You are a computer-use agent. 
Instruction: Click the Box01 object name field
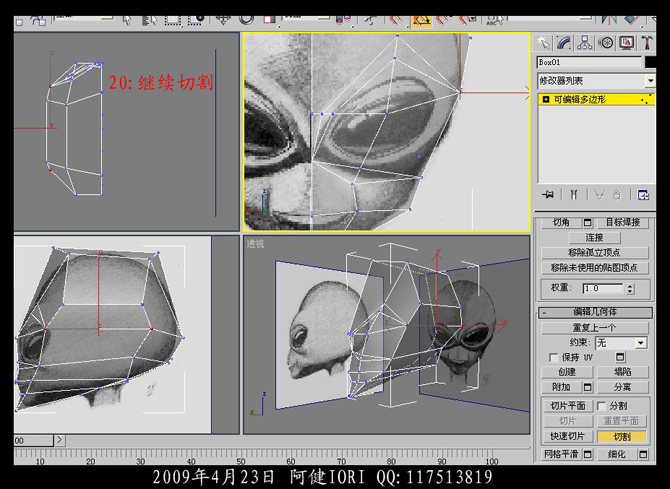tap(588, 62)
